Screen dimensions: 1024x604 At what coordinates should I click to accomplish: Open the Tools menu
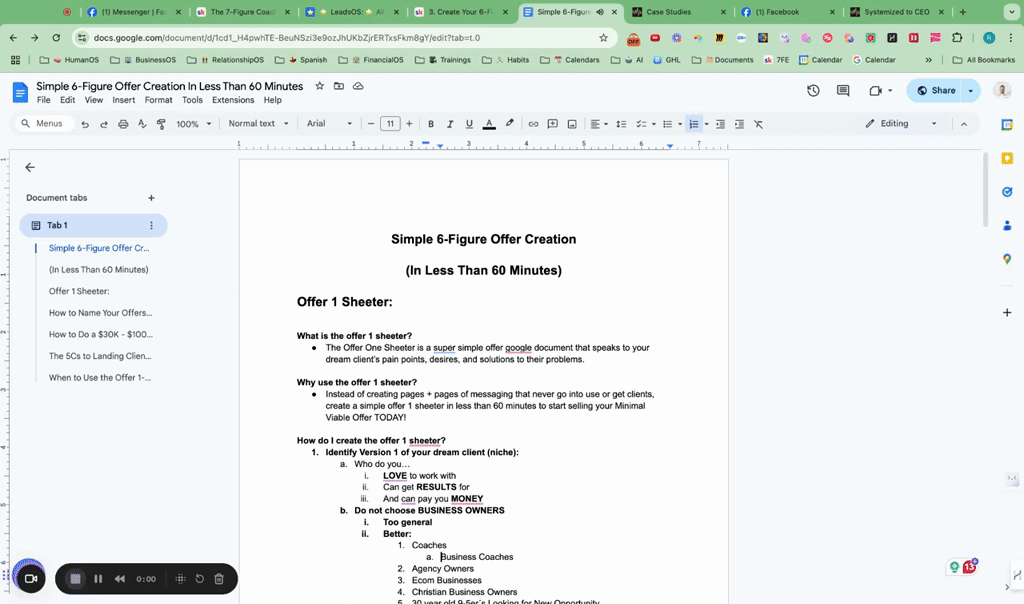click(x=192, y=100)
